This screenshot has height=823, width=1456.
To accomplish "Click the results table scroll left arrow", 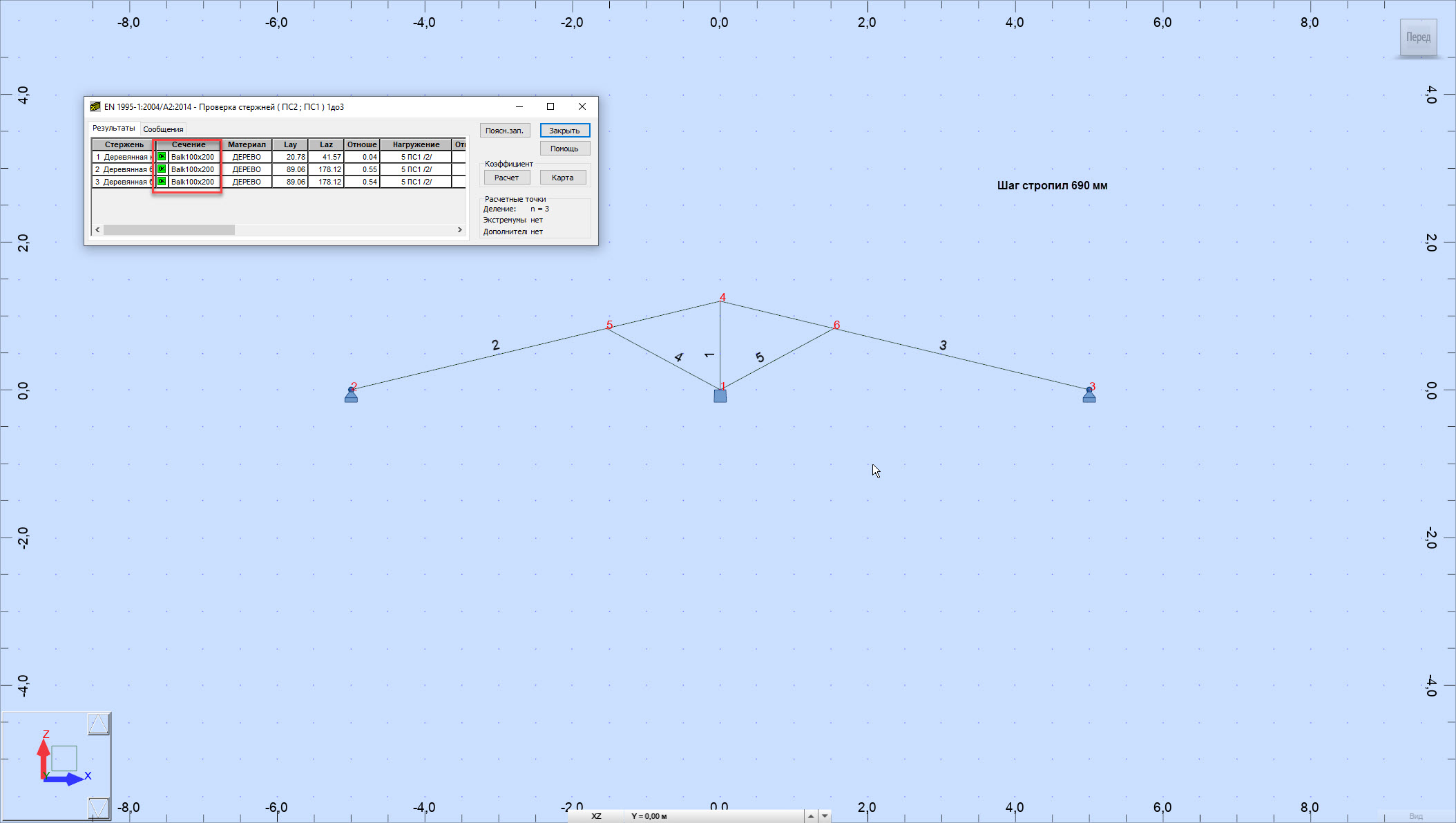I will coord(97,229).
